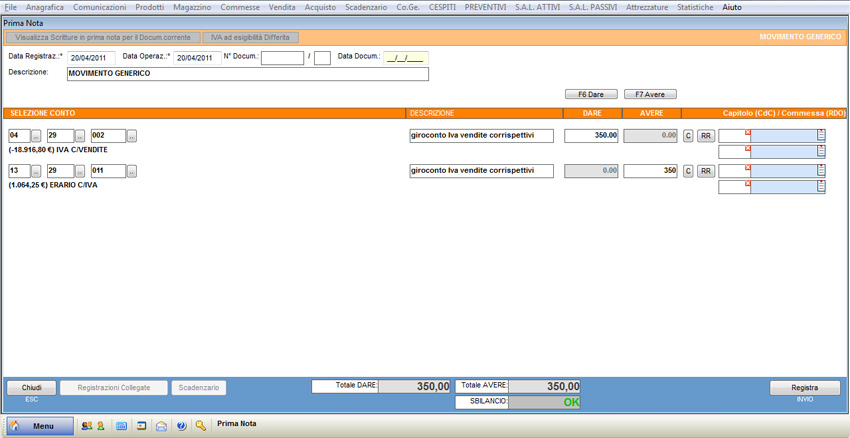Open the lookup button next to code 002
The width and height of the screenshot is (850, 438).
pyautogui.click(x=131, y=136)
